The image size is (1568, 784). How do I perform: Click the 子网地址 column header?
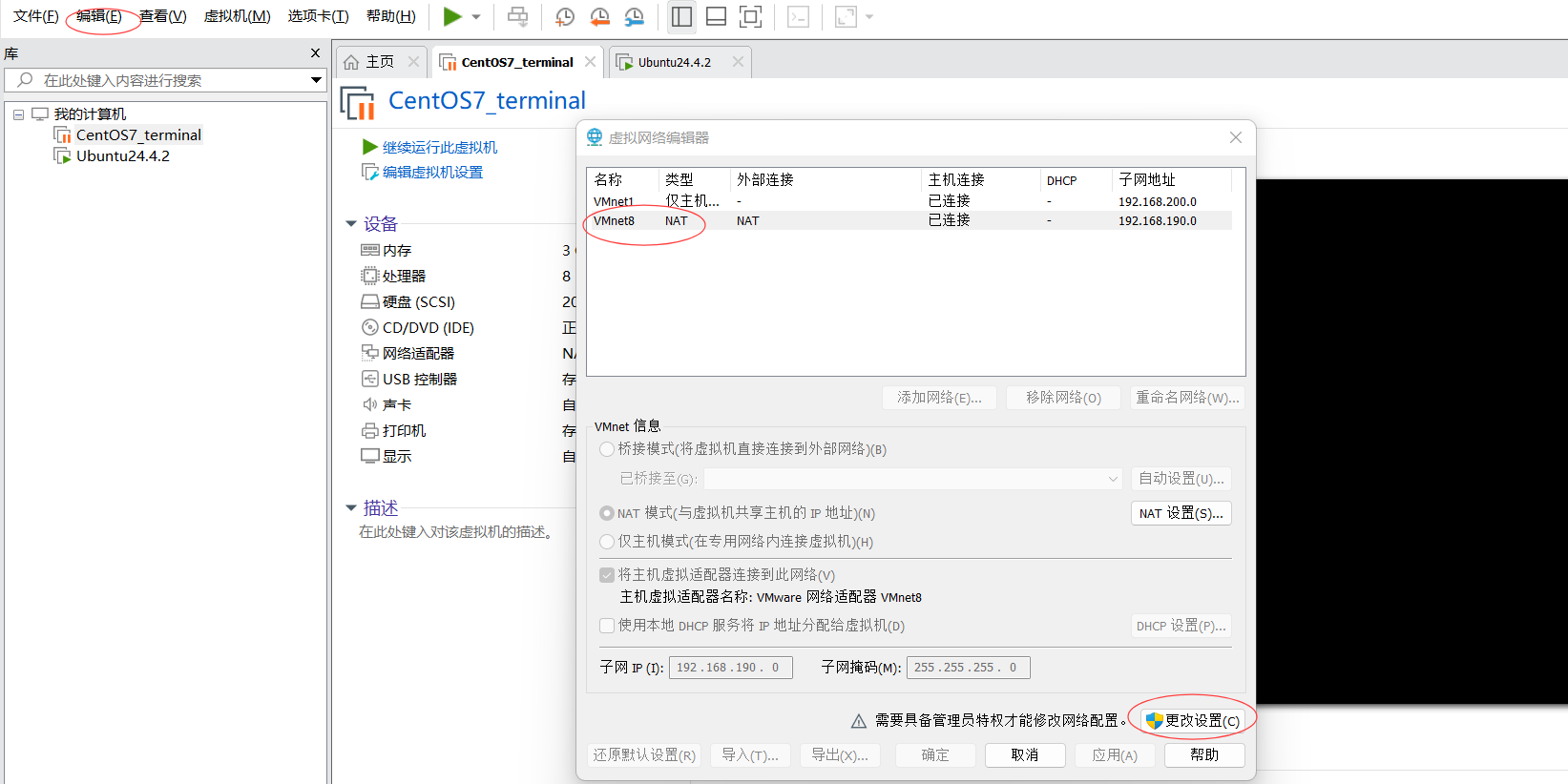click(1172, 179)
